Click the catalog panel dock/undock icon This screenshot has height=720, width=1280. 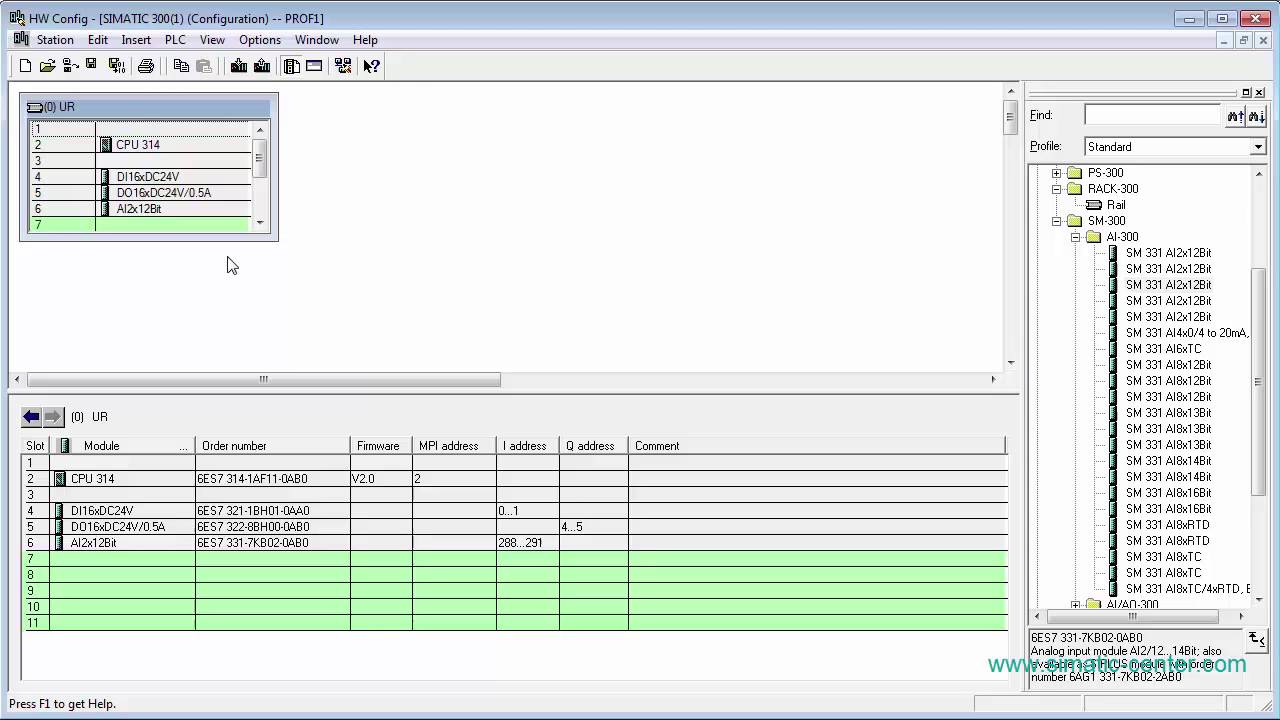(x=1246, y=93)
